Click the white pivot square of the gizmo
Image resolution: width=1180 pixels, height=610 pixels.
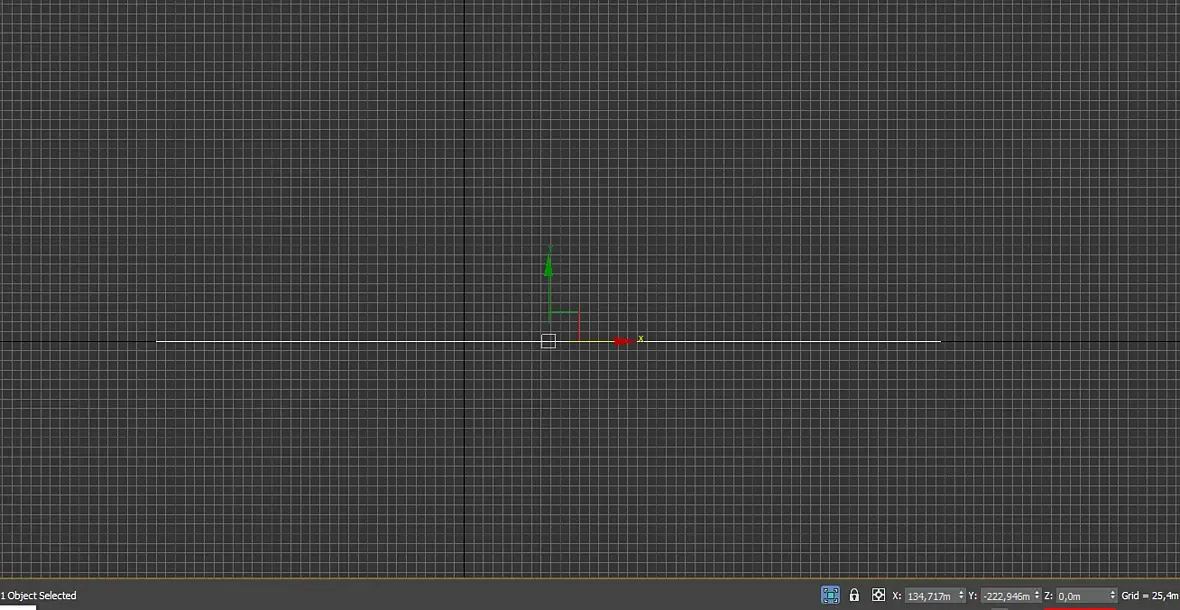549,341
